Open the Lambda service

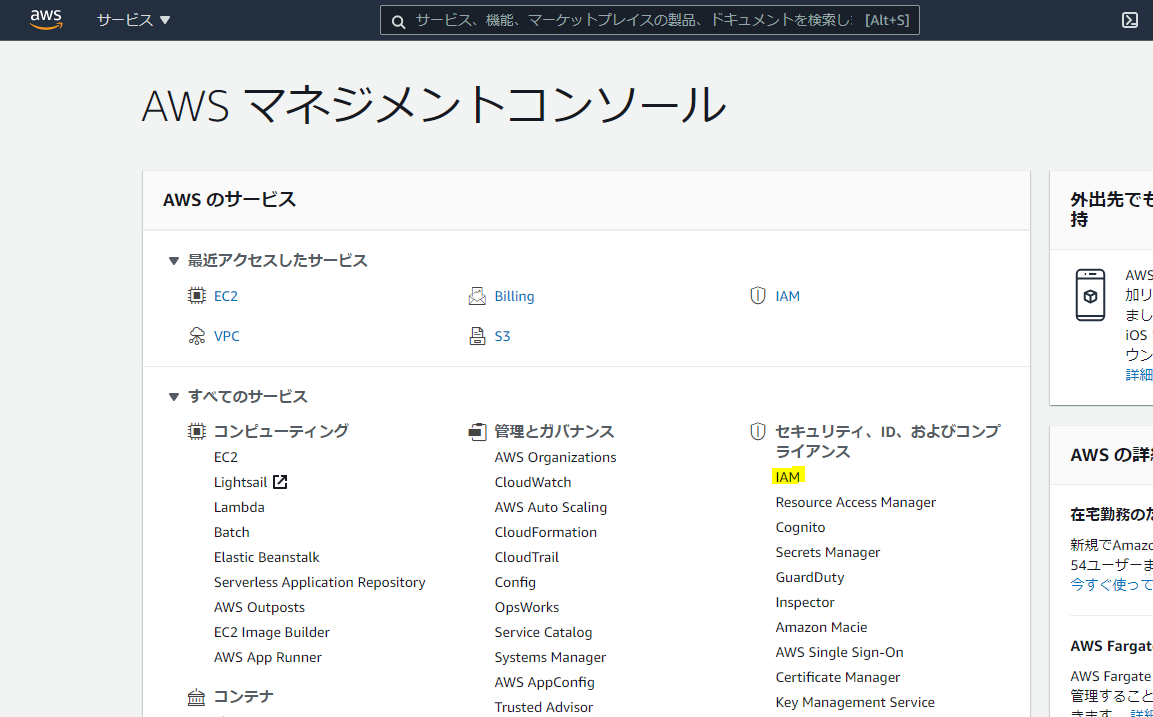(239, 507)
